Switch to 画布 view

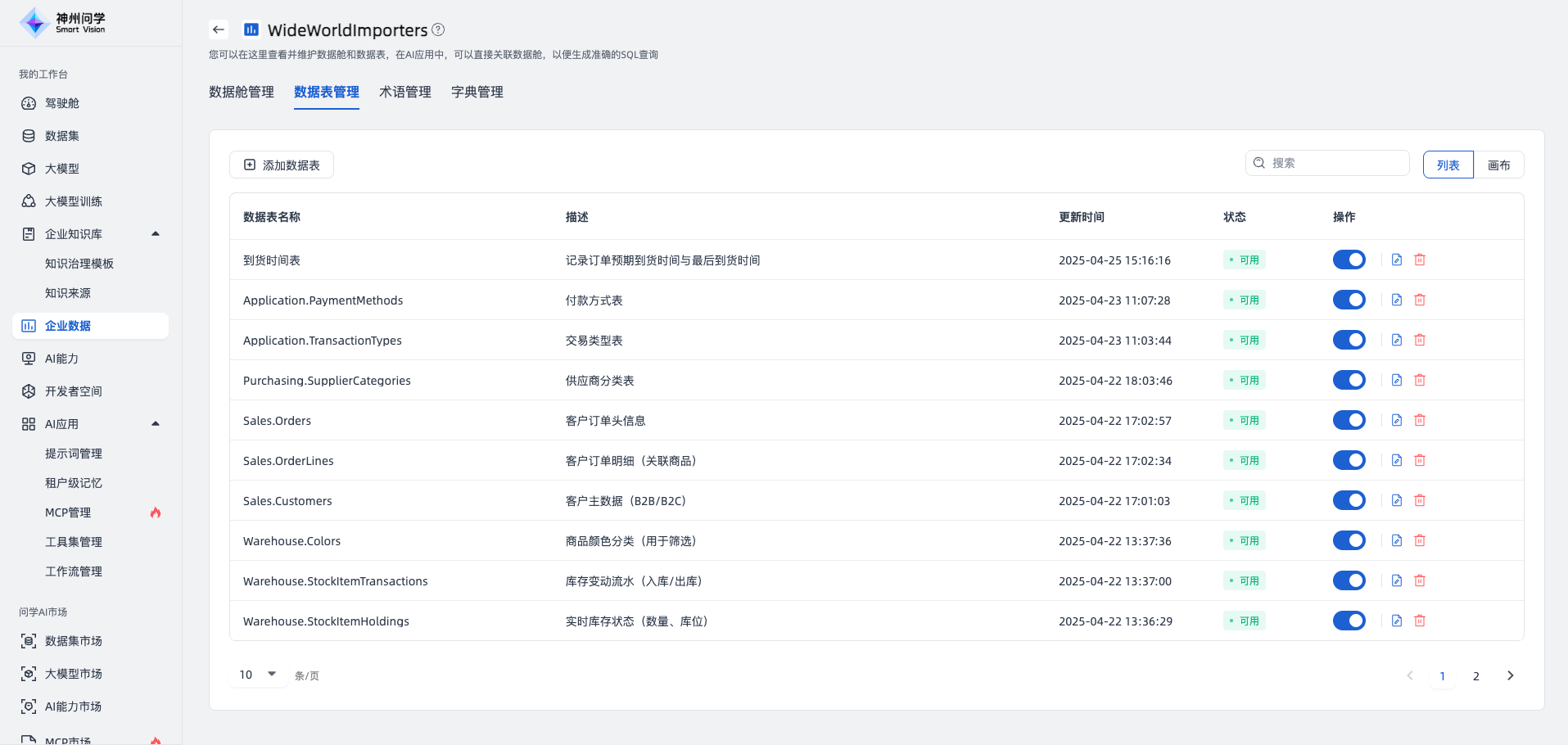point(1499,165)
